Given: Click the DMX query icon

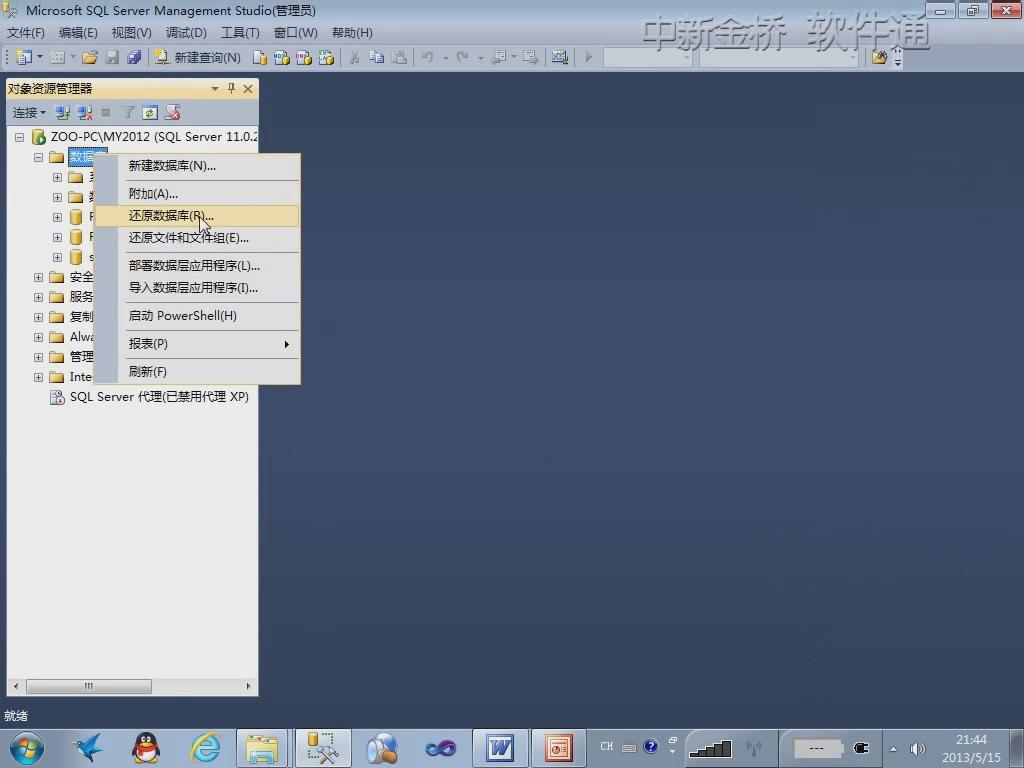Looking at the screenshot, I should [304, 57].
